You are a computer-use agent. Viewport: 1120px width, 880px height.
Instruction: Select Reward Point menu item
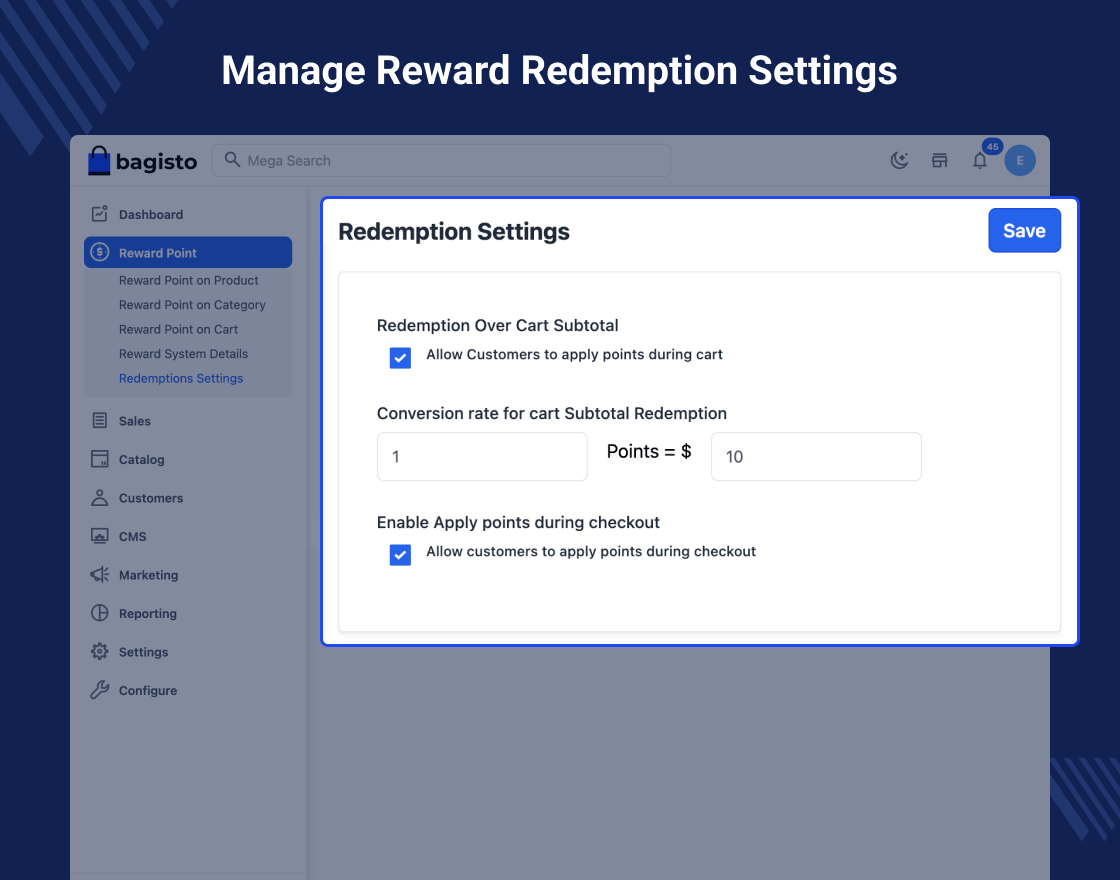188,253
